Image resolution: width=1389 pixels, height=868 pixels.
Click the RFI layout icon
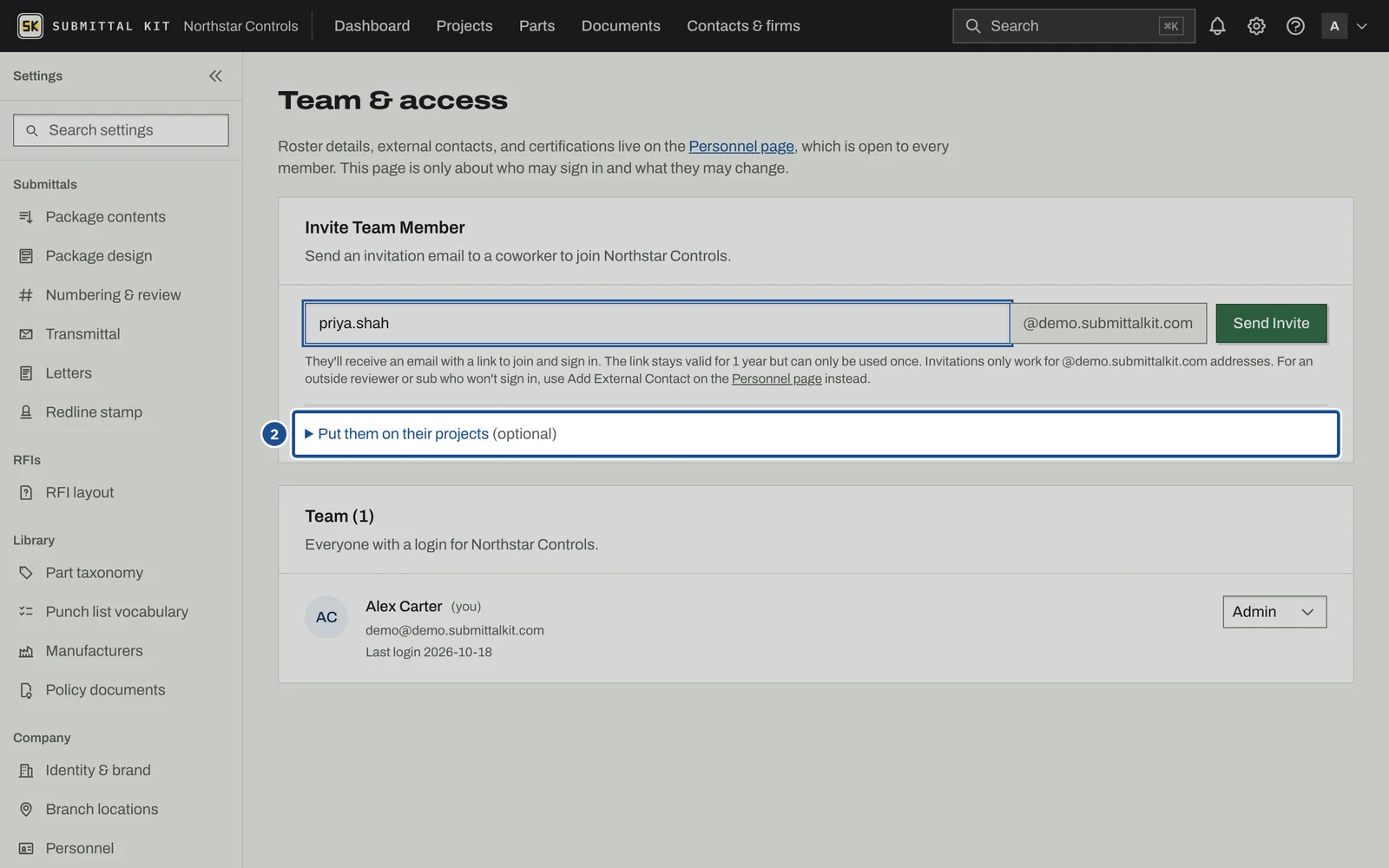pyautogui.click(x=26, y=493)
